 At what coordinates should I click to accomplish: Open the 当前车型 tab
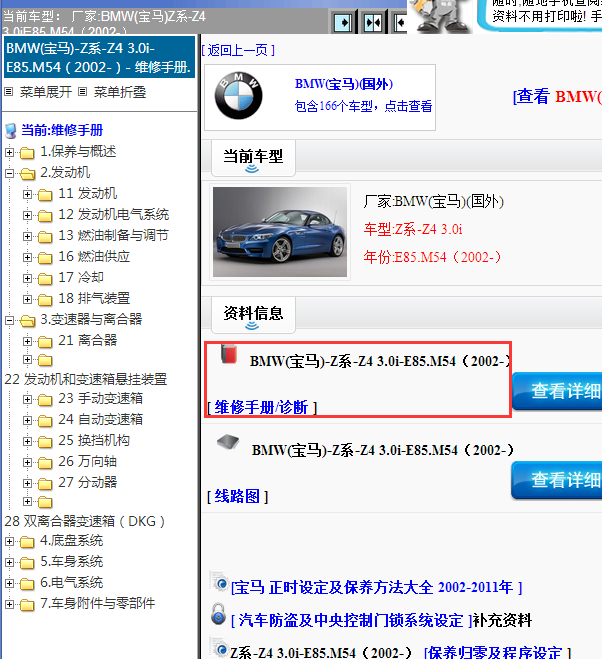[253, 158]
